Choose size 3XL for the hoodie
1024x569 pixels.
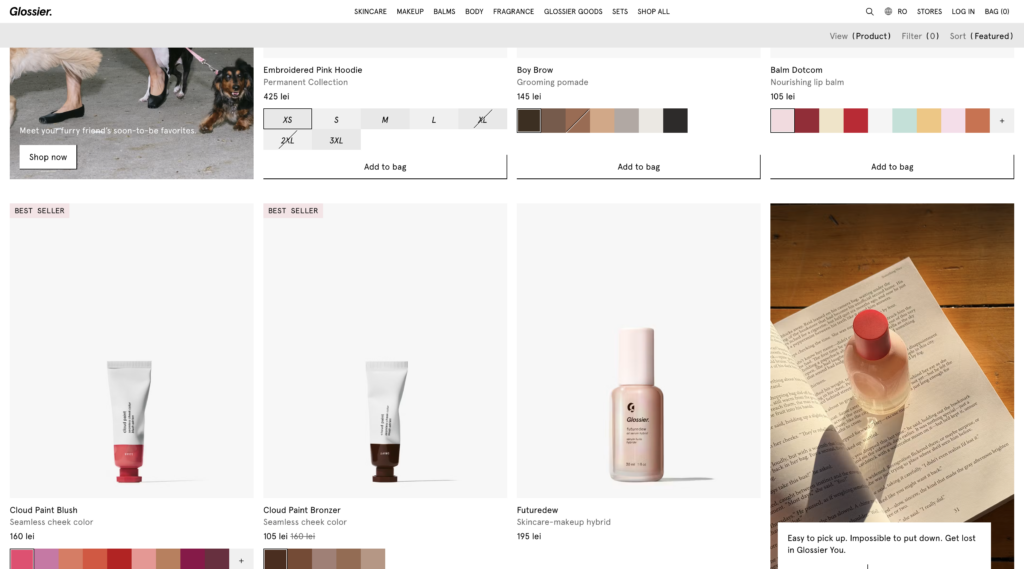coord(336,140)
